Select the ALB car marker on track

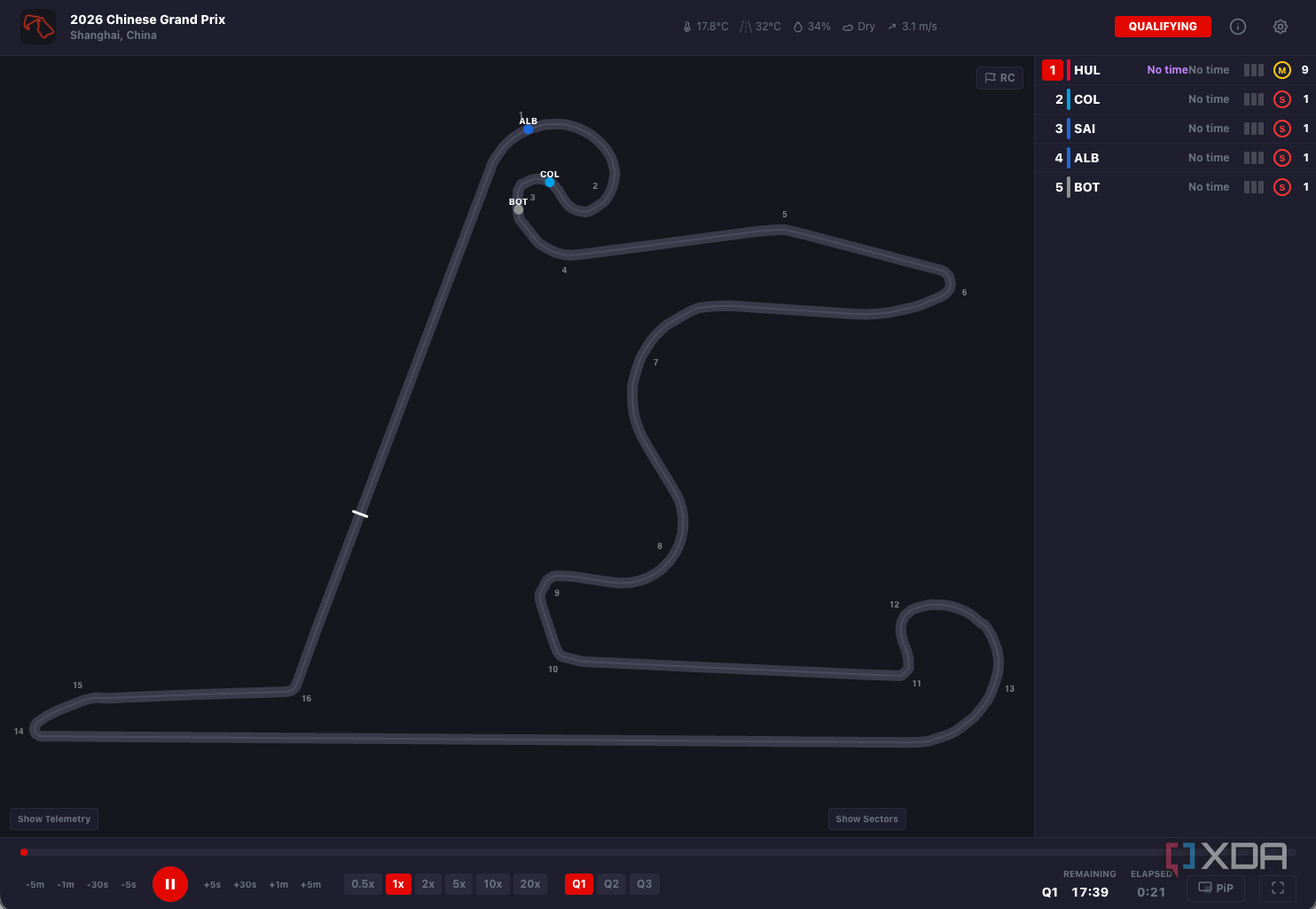(528, 129)
